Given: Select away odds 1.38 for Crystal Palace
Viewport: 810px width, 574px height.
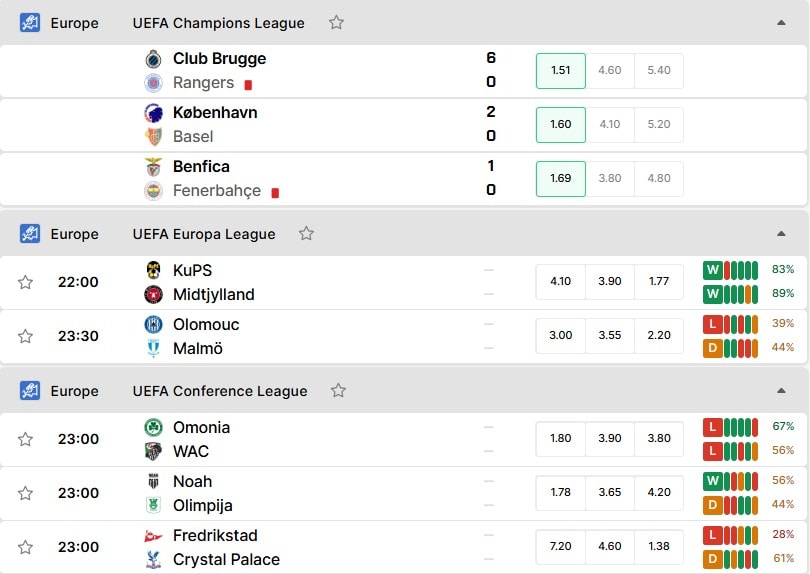Looking at the screenshot, I should pos(659,547).
